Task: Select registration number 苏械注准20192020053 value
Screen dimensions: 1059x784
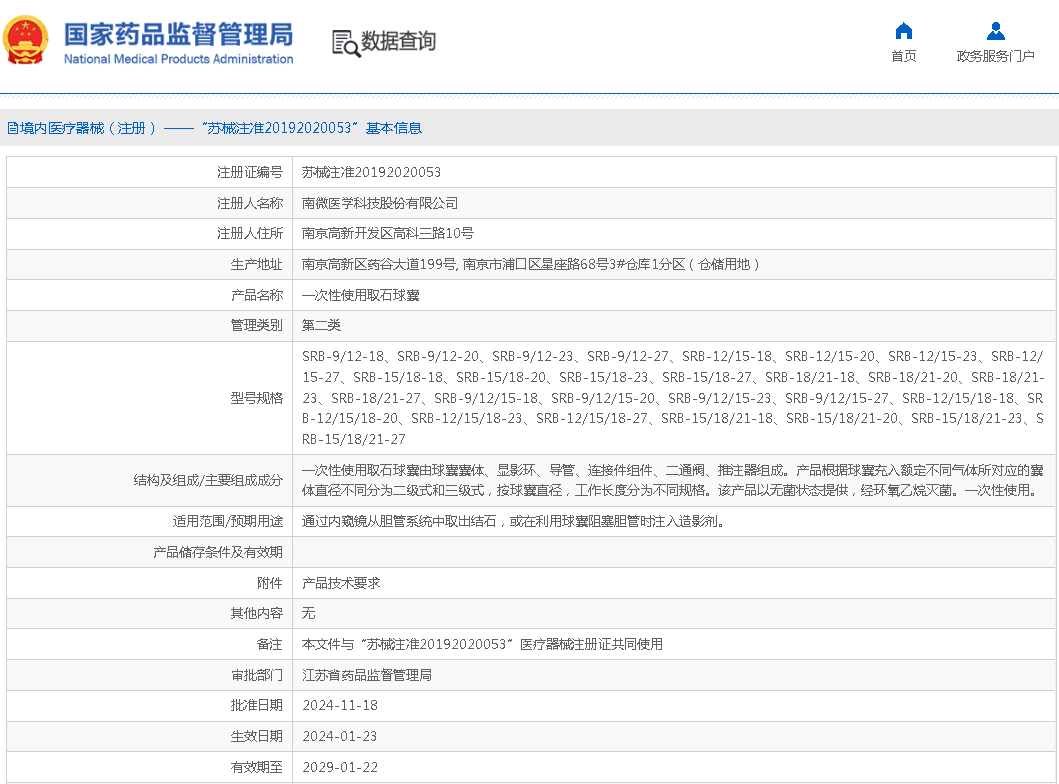Action: (371, 172)
